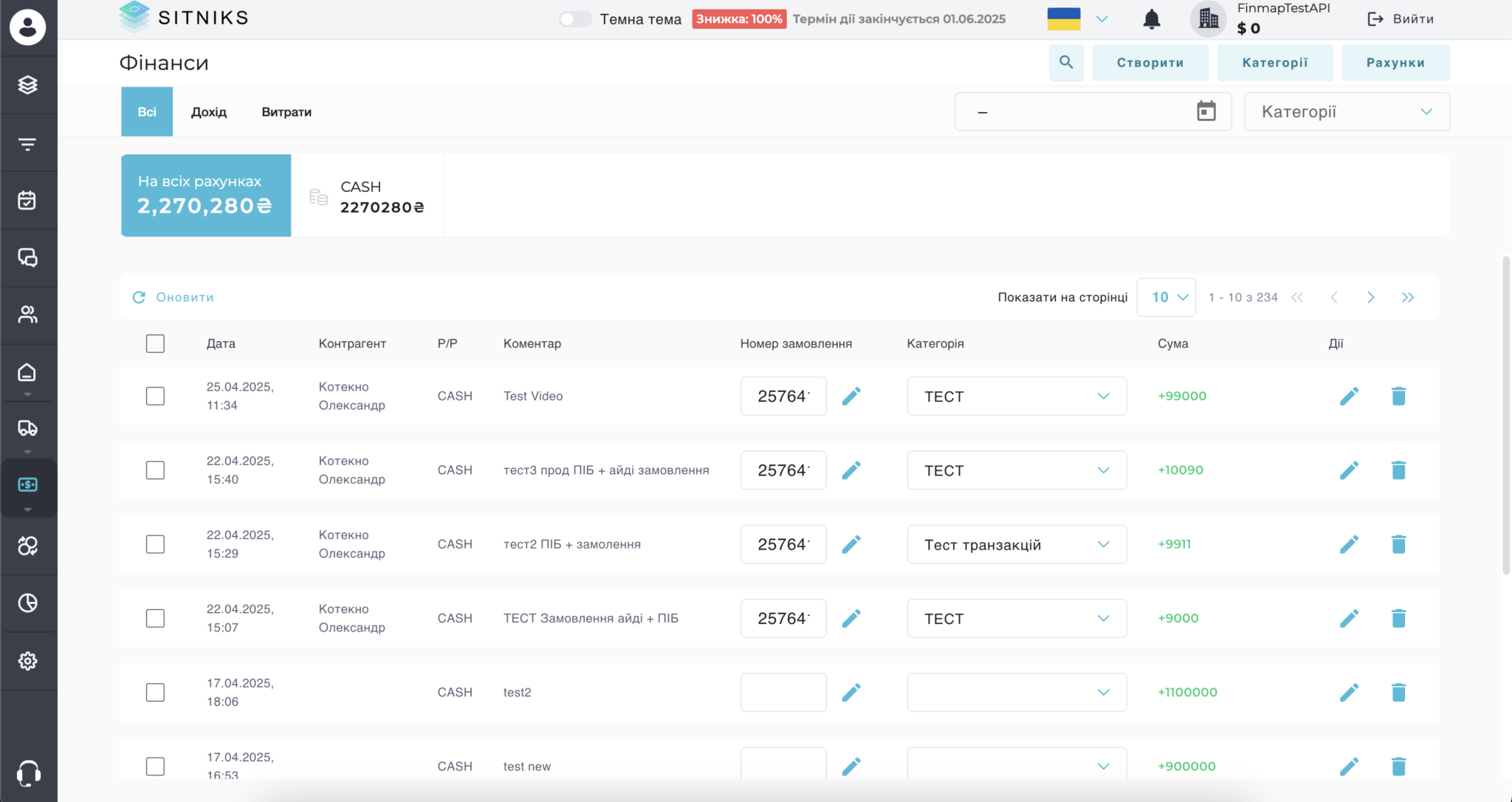1512x802 pixels.
Task: Open the settings gear in sidebar
Action: [28, 661]
